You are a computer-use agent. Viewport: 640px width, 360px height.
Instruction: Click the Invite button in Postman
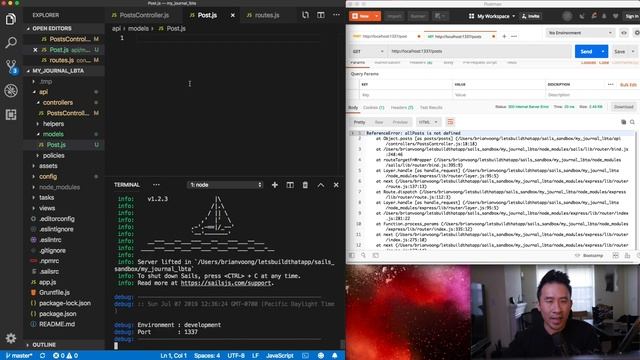click(531, 16)
